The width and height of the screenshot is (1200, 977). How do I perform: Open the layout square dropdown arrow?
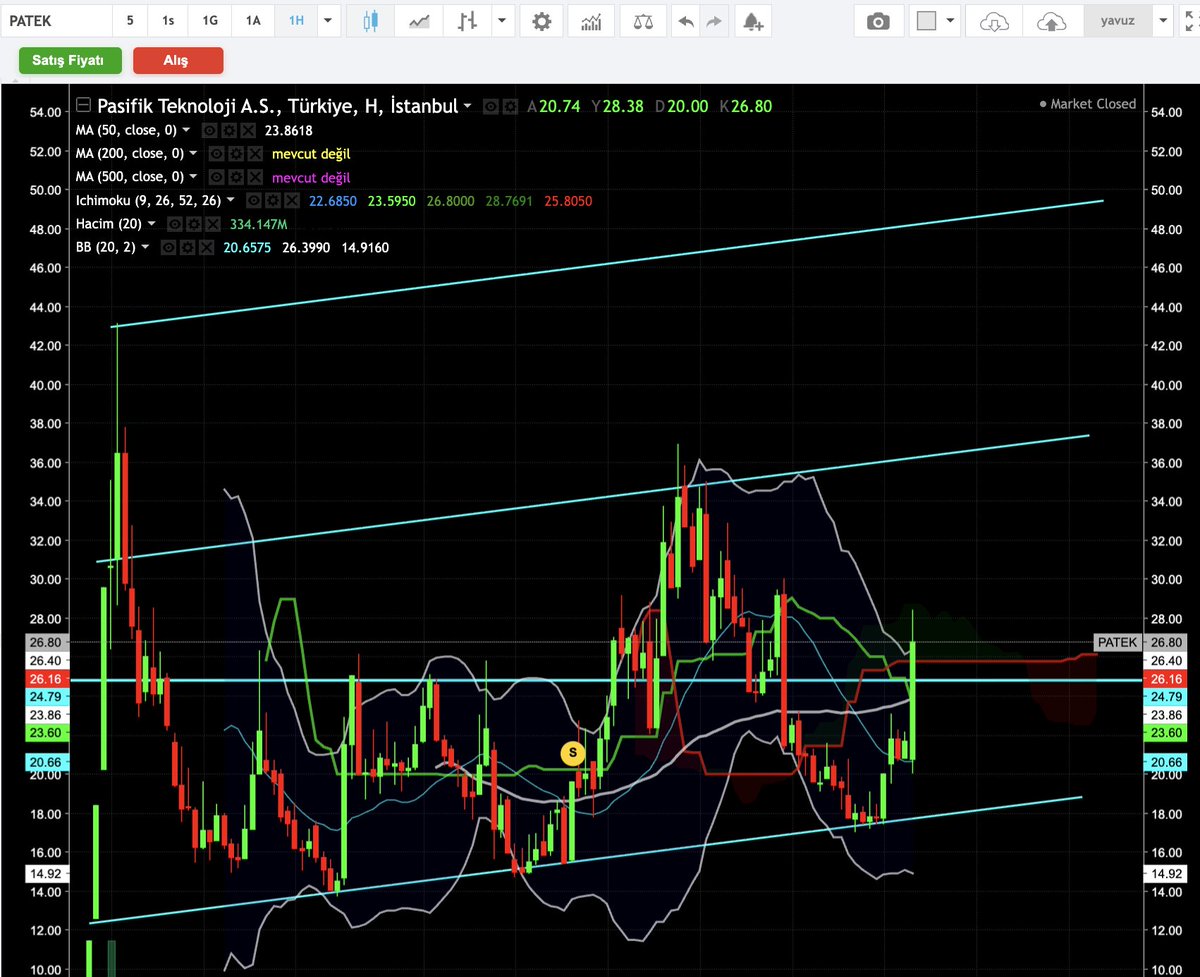(949, 21)
